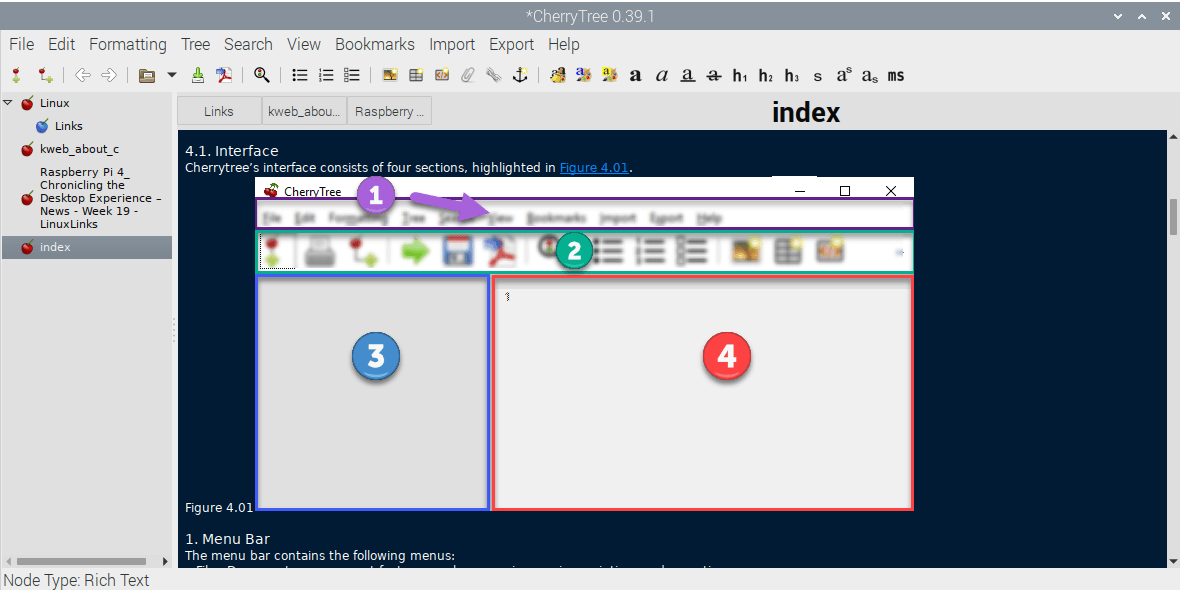Open the Import menu
Viewport: 1180px width, 592px height.
(452, 44)
